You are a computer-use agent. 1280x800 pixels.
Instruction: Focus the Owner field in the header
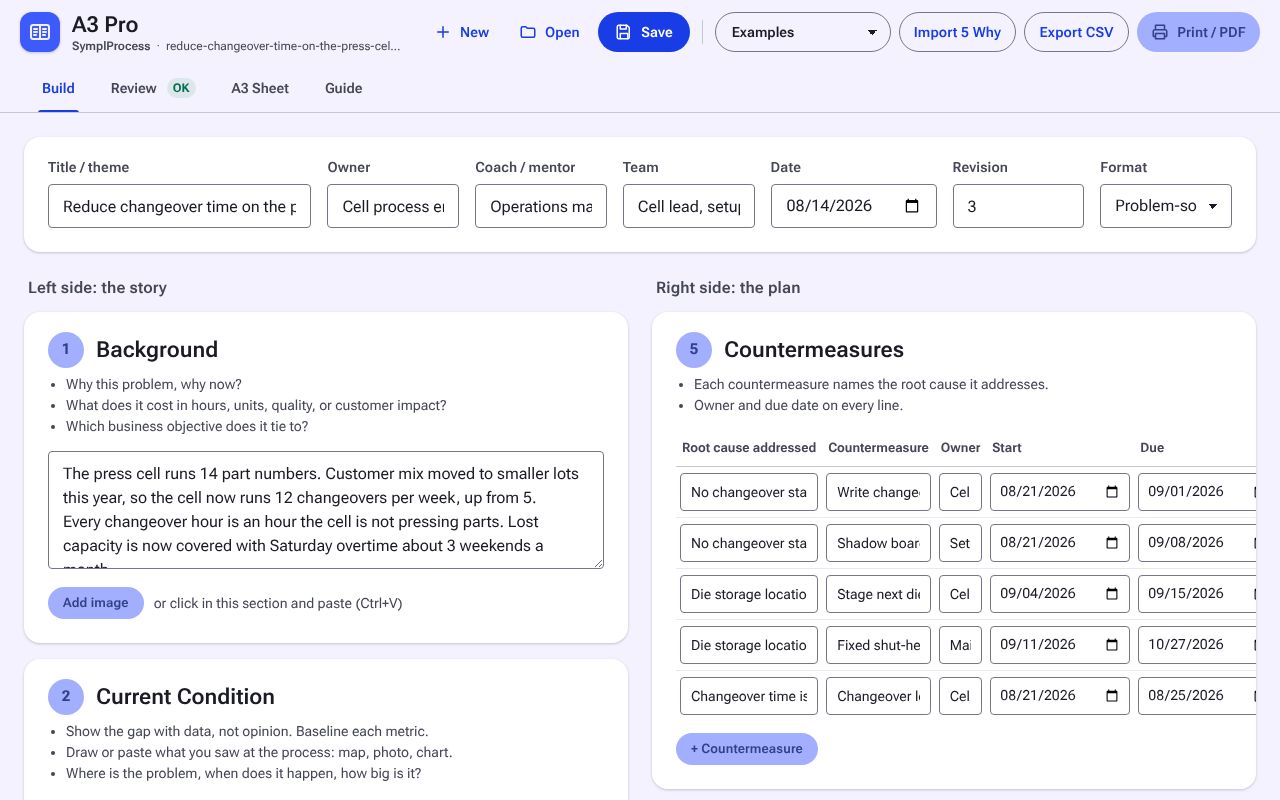(x=393, y=206)
